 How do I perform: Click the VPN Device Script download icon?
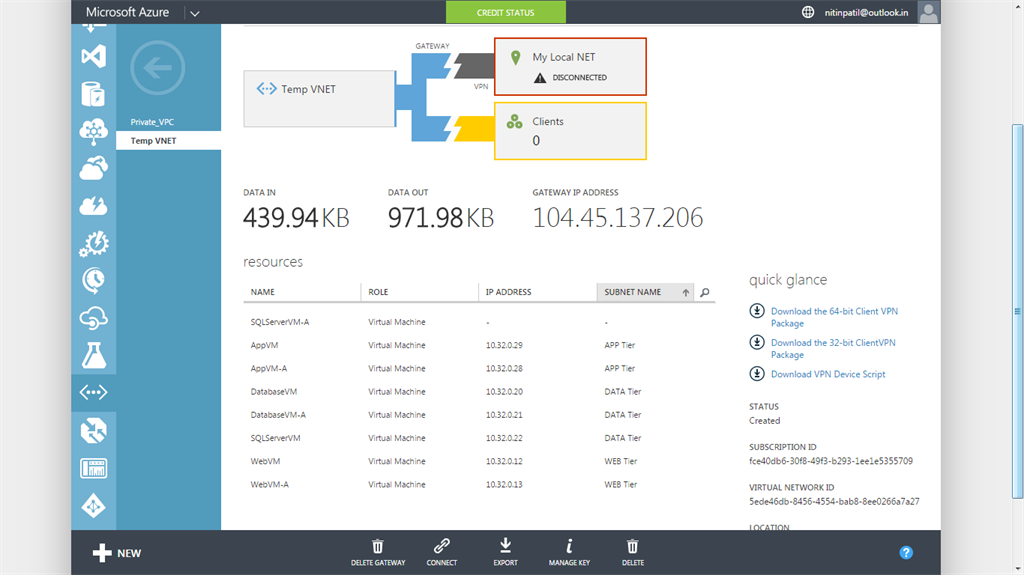(x=757, y=374)
